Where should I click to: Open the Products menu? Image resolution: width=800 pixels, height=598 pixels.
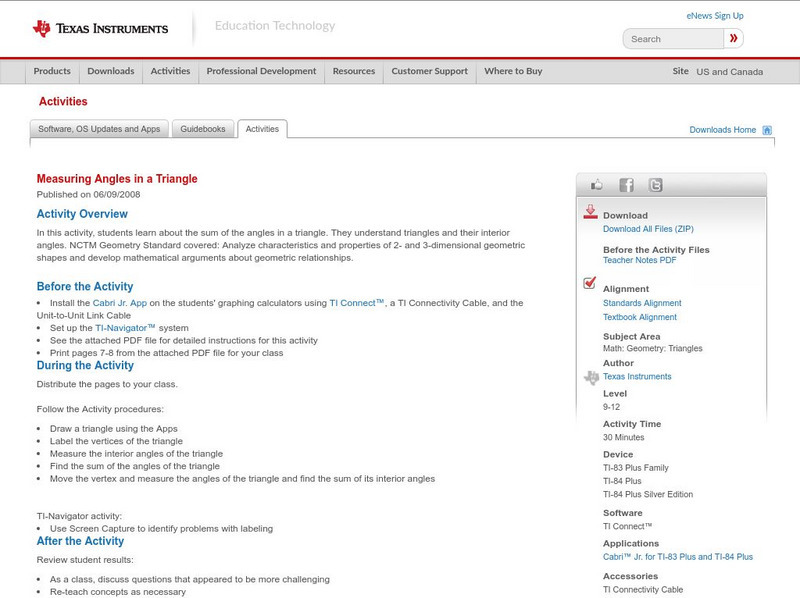click(x=52, y=71)
